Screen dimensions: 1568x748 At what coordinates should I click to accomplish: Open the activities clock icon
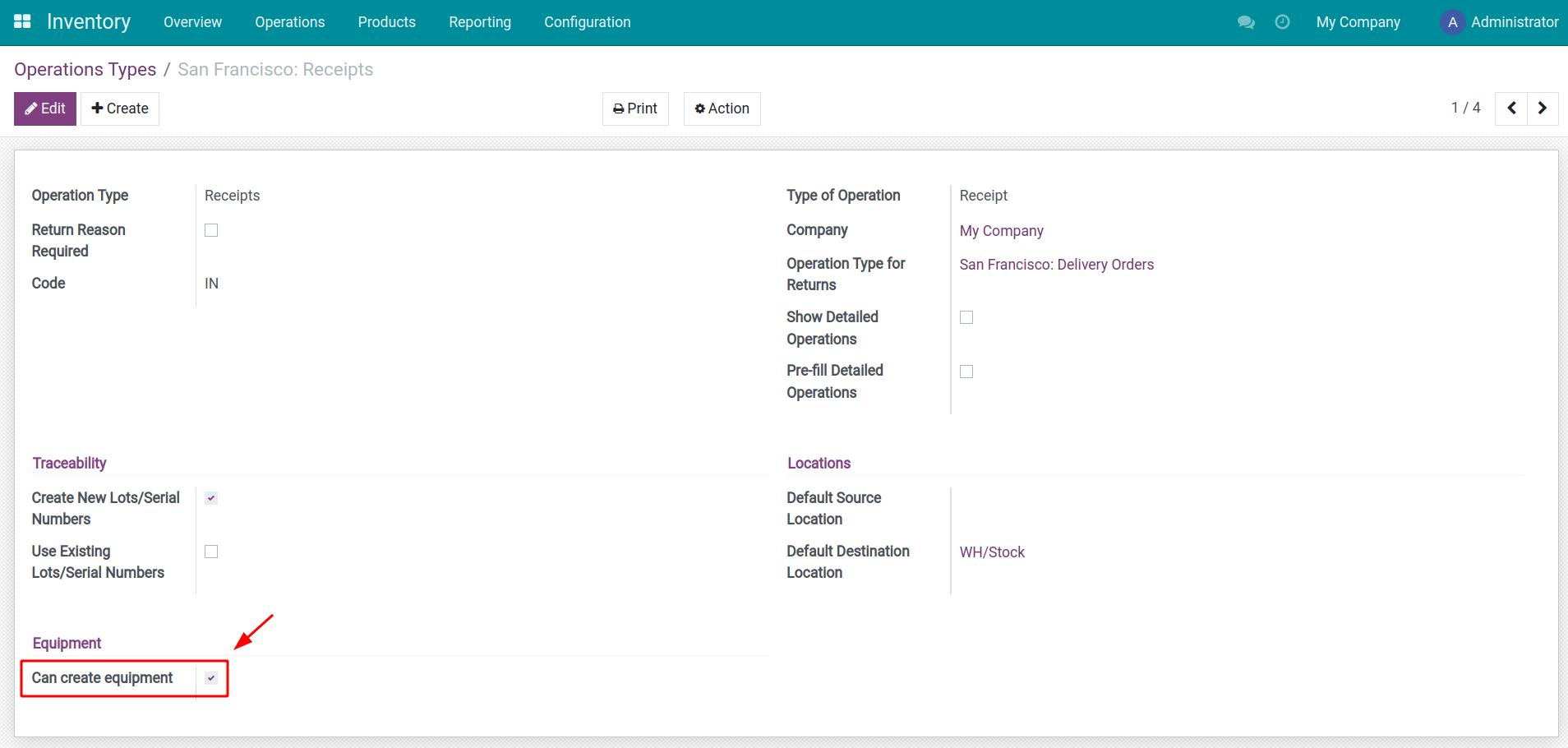pyautogui.click(x=1282, y=22)
